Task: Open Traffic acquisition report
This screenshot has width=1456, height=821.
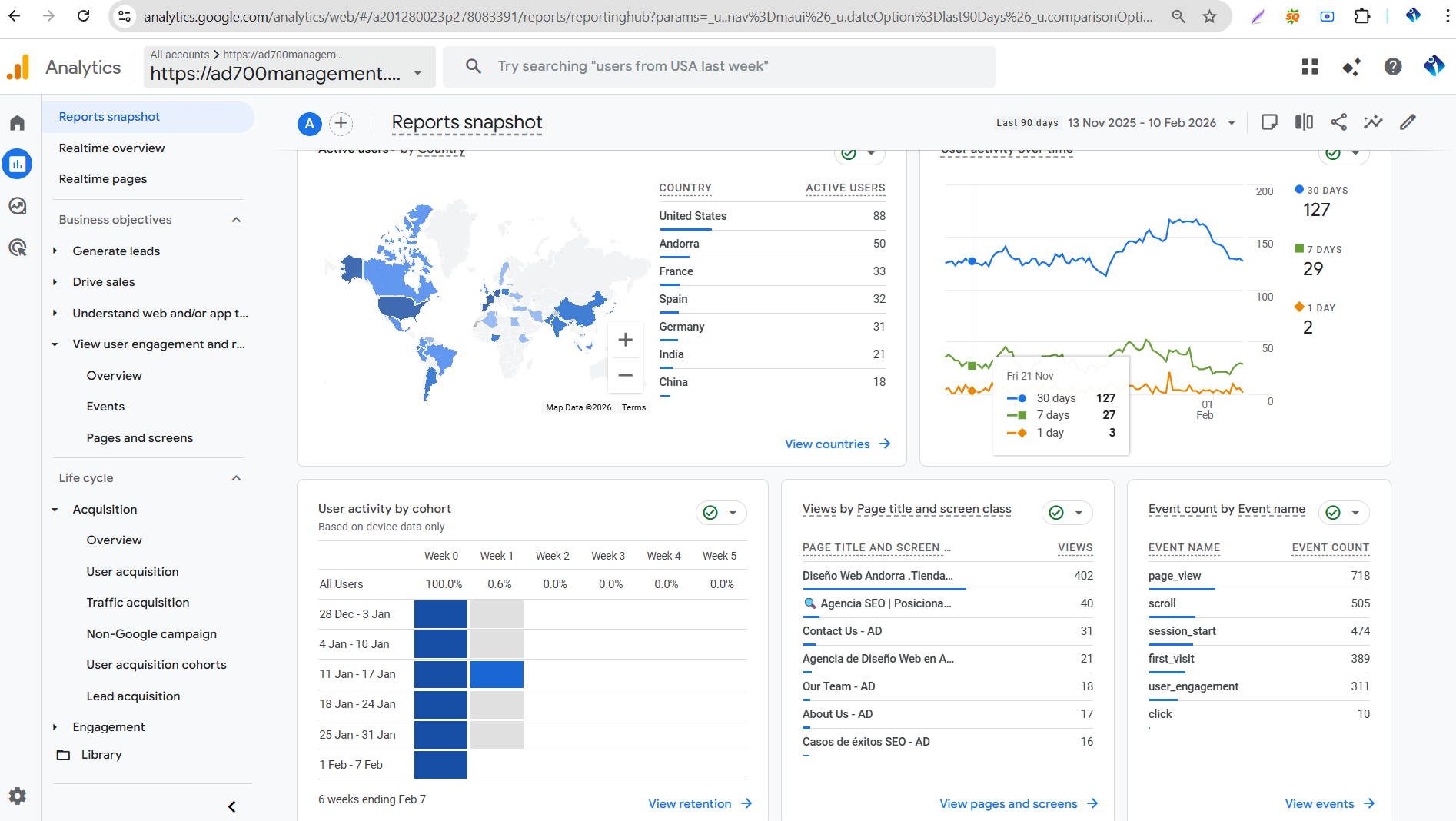Action: pyautogui.click(x=138, y=603)
